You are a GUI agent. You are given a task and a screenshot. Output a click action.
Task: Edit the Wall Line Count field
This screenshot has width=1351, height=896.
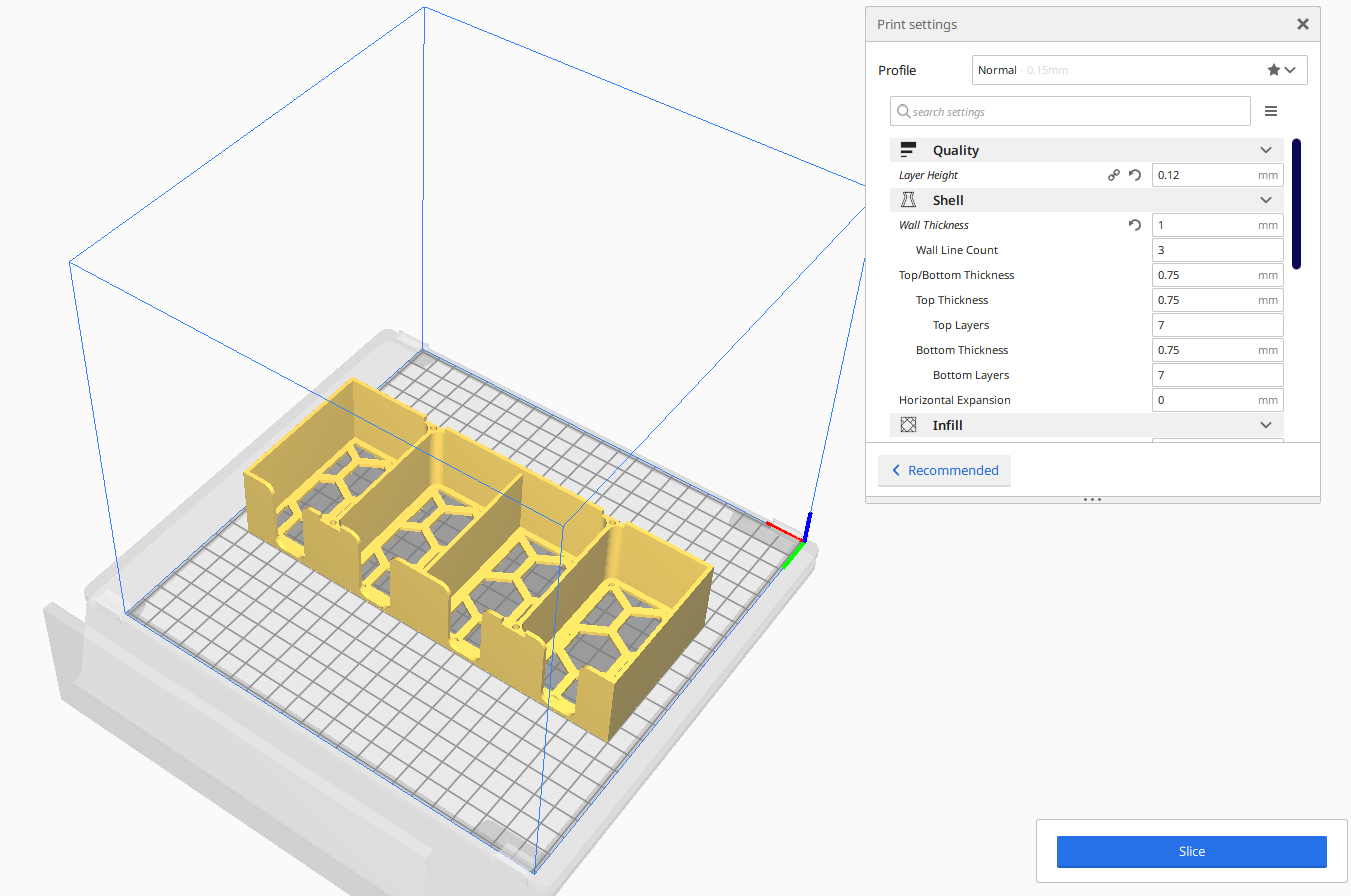1217,250
